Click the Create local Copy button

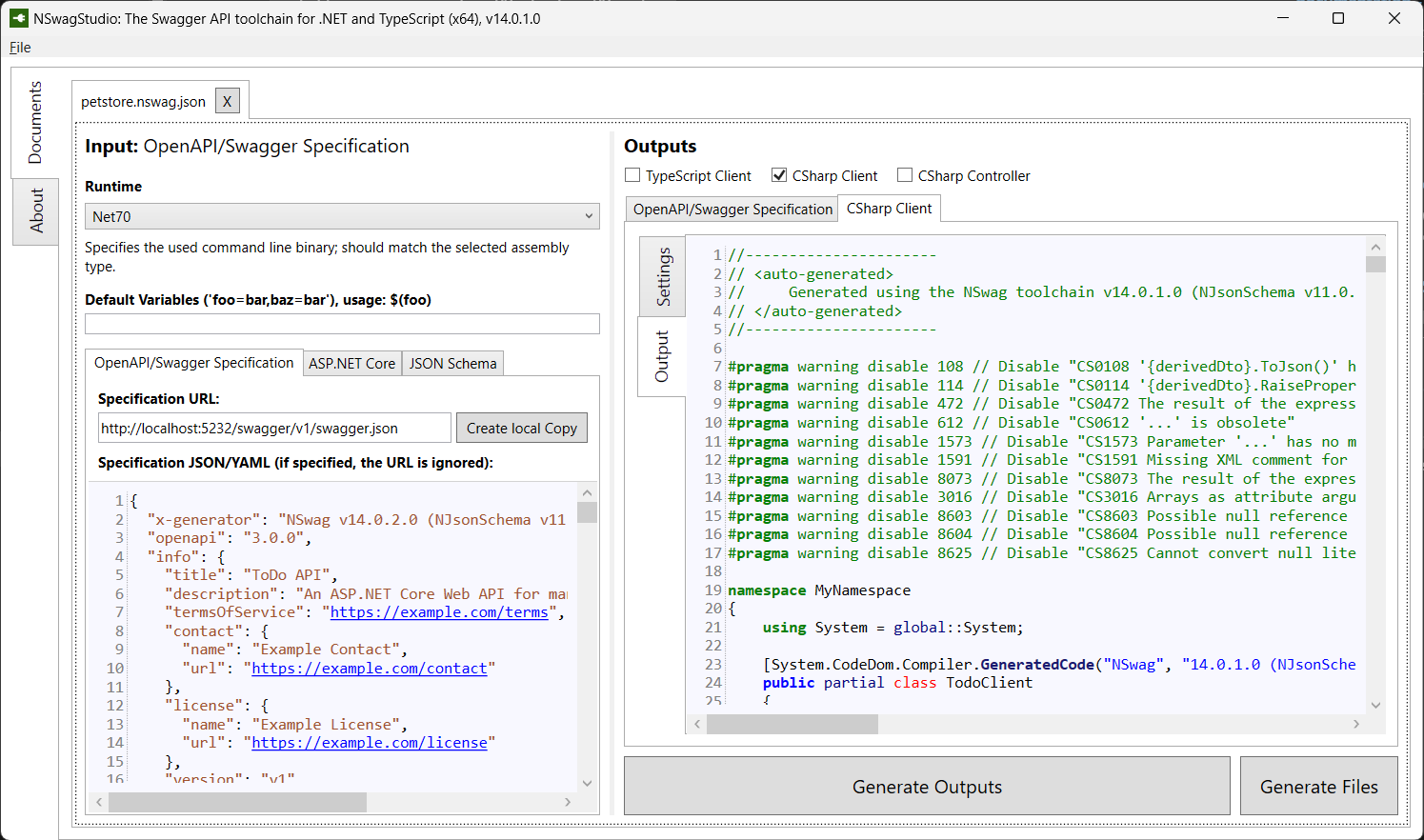point(521,428)
